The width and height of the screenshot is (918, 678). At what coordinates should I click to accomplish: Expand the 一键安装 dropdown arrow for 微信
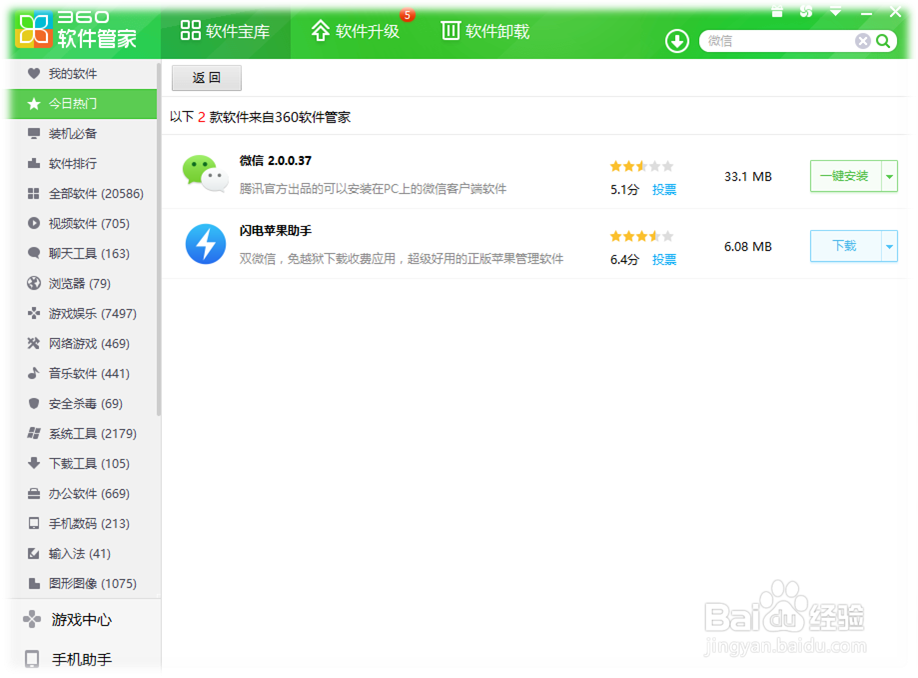click(889, 176)
